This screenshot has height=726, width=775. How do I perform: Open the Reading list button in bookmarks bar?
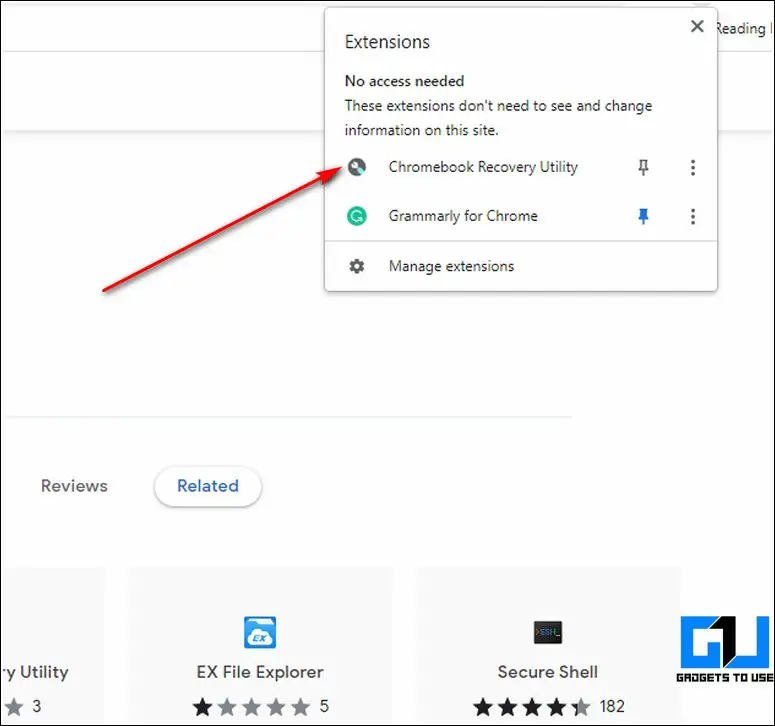[744, 29]
